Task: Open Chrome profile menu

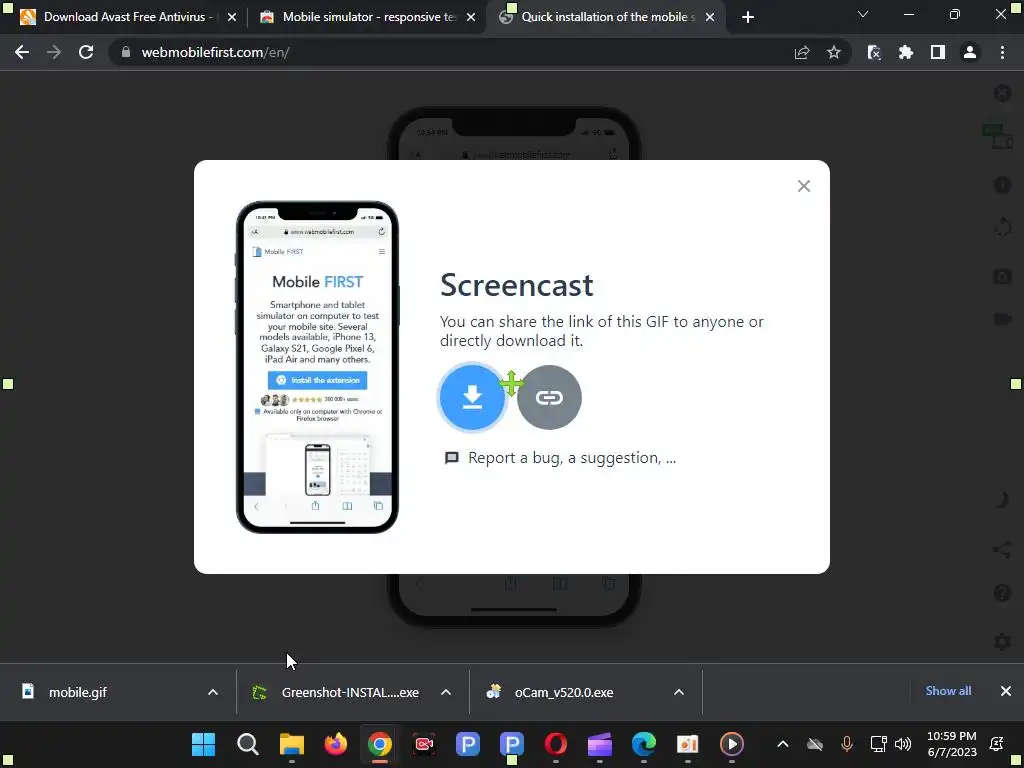Action: tap(970, 52)
